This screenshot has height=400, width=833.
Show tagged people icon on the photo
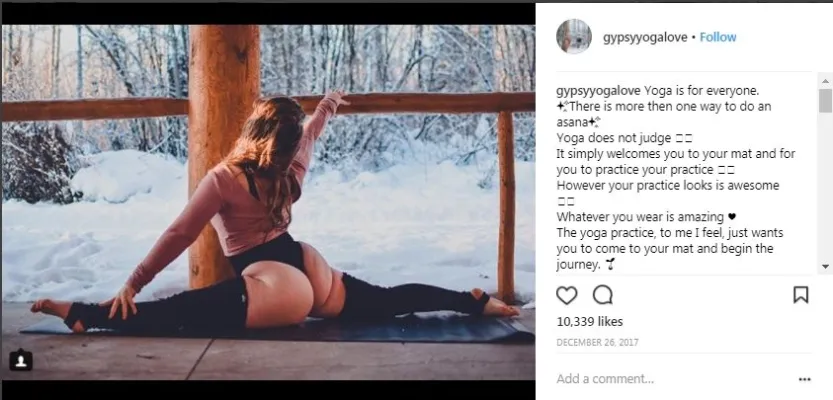tap(21, 361)
